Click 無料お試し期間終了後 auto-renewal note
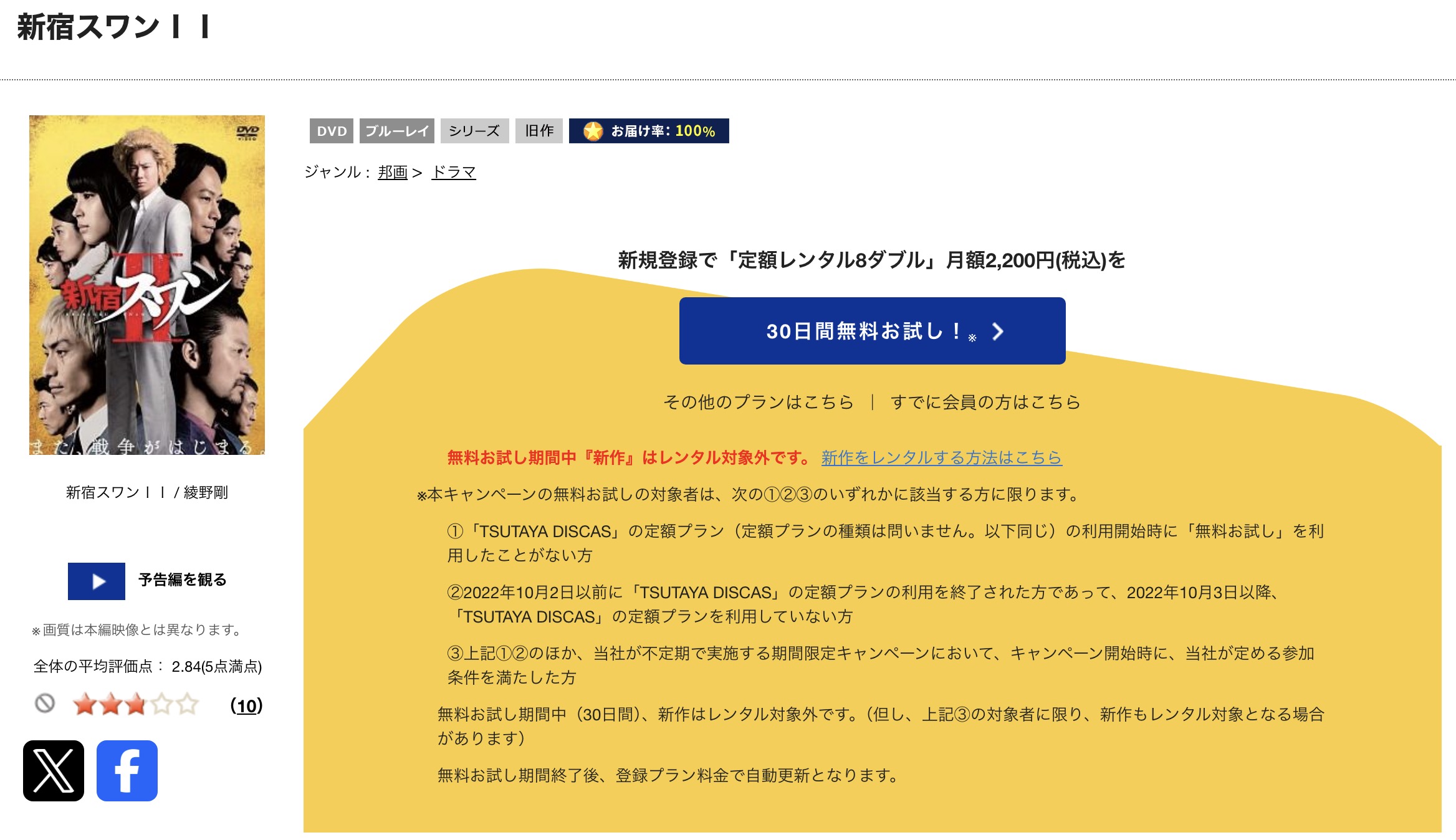The width and height of the screenshot is (1456, 840). click(668, 775)
